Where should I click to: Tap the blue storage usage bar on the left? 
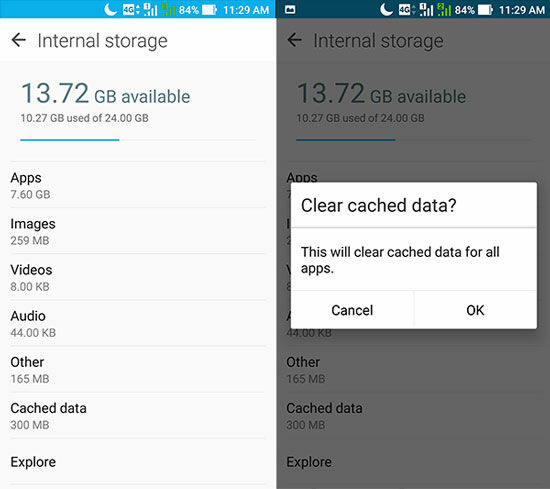[x=70, y=140]
